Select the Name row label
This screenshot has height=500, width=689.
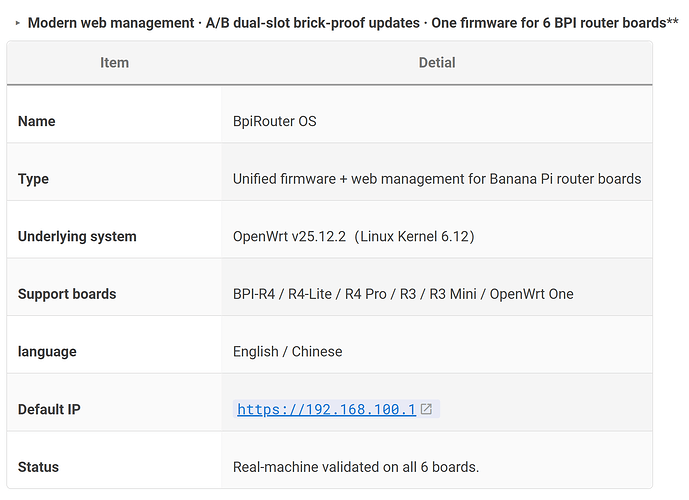coord(36,121)
